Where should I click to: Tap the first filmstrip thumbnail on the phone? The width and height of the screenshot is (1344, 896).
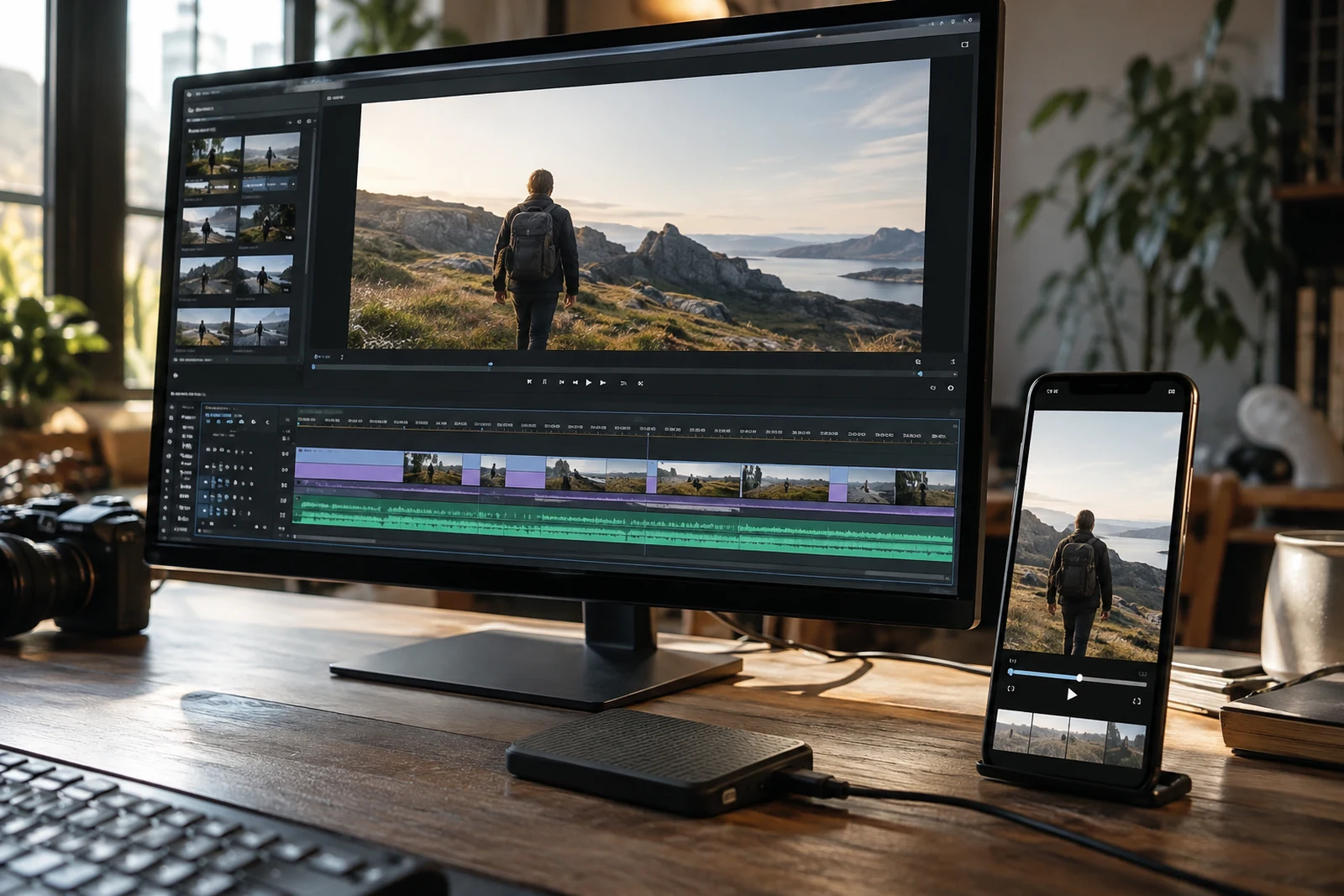tap(1012, 731)
